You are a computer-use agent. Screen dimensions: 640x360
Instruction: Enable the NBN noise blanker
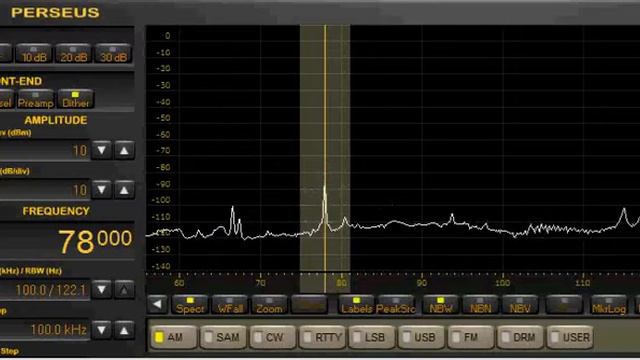click(x=480, y=305)
